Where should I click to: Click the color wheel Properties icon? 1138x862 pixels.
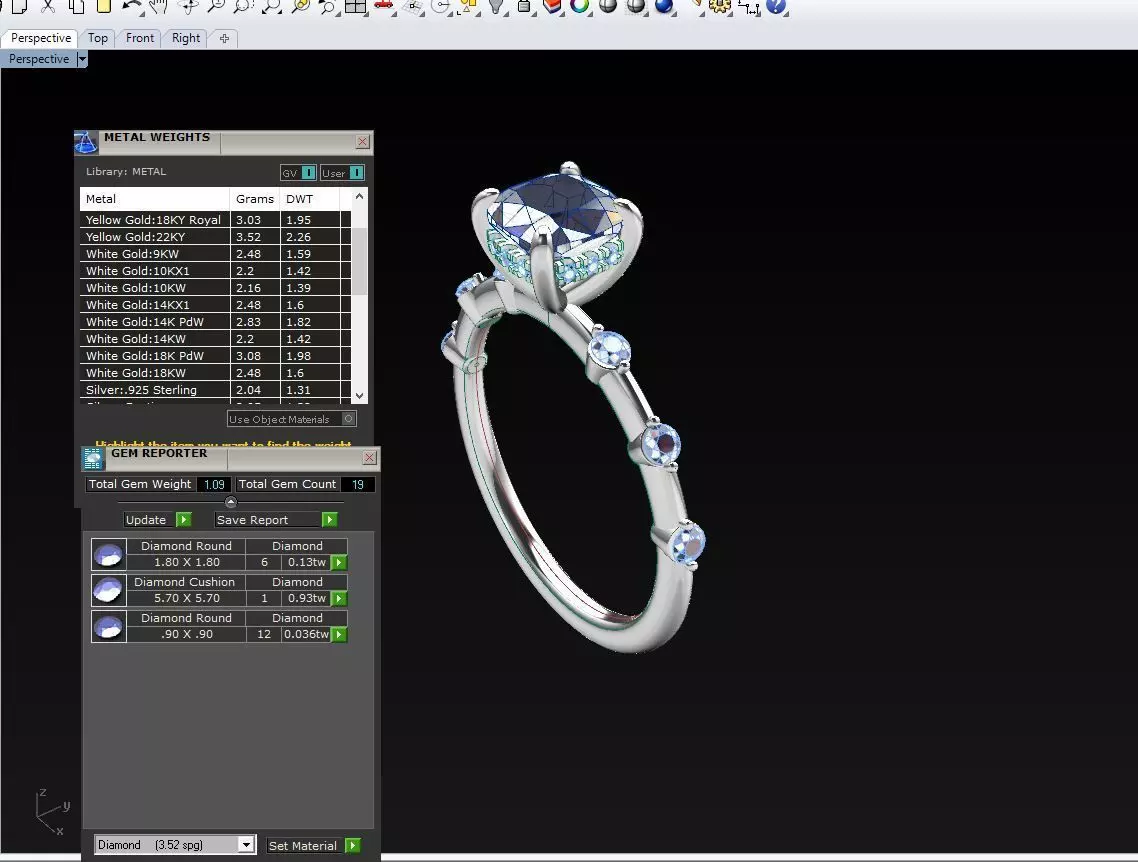click(580, 7)
